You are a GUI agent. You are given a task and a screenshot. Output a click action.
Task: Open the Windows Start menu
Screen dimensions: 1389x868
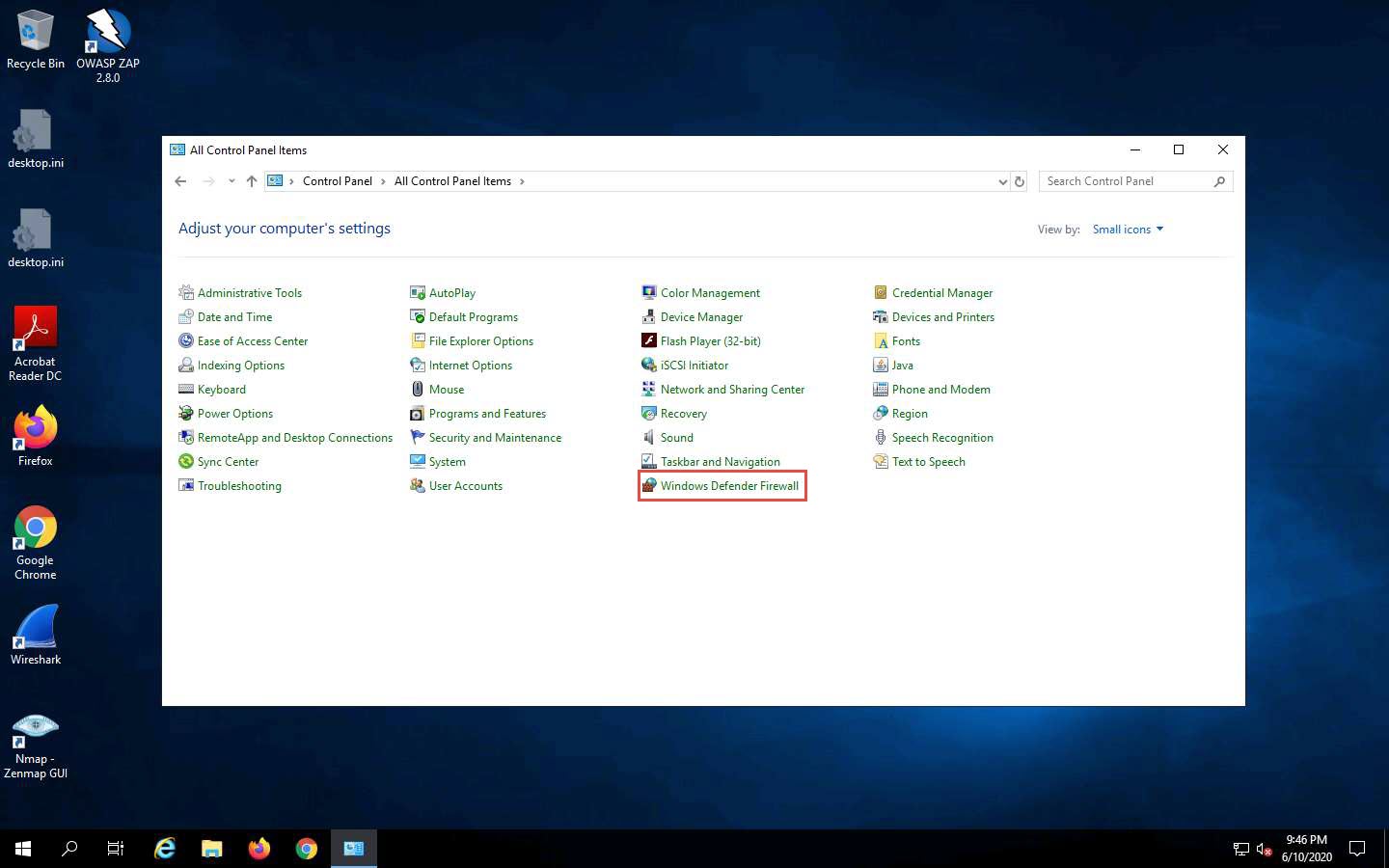(x=23, y=849)
